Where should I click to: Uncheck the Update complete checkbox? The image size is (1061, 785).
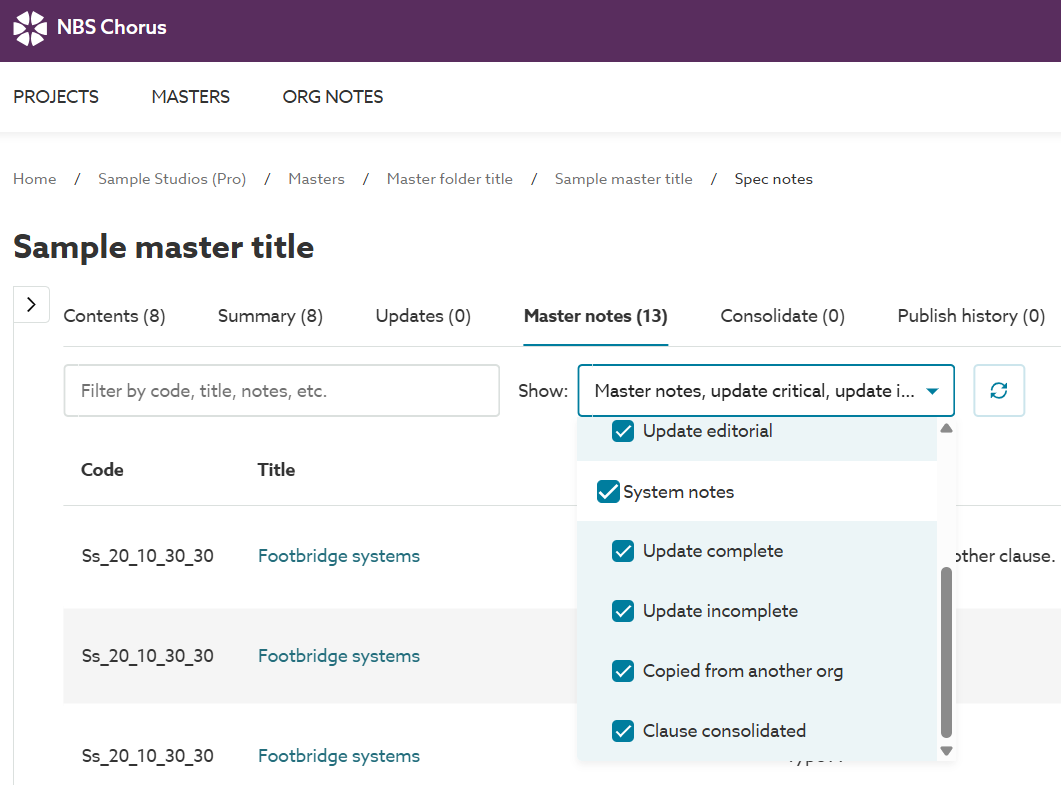(623, 551)
